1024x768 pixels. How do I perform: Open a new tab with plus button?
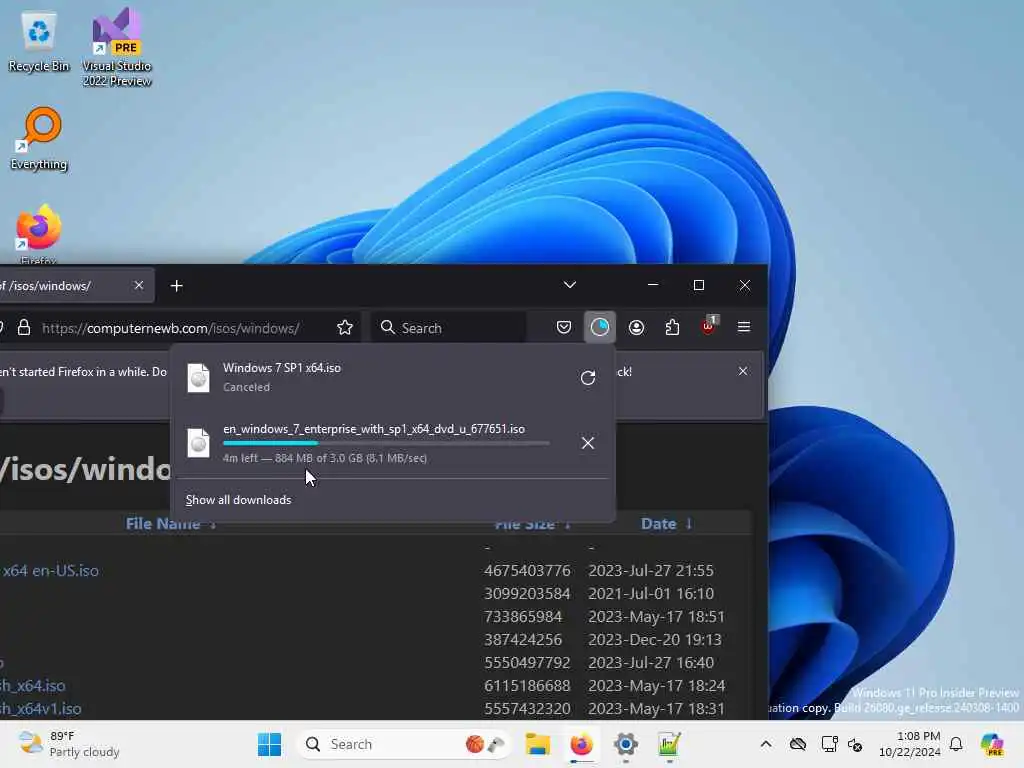click(x=176, y=286)
